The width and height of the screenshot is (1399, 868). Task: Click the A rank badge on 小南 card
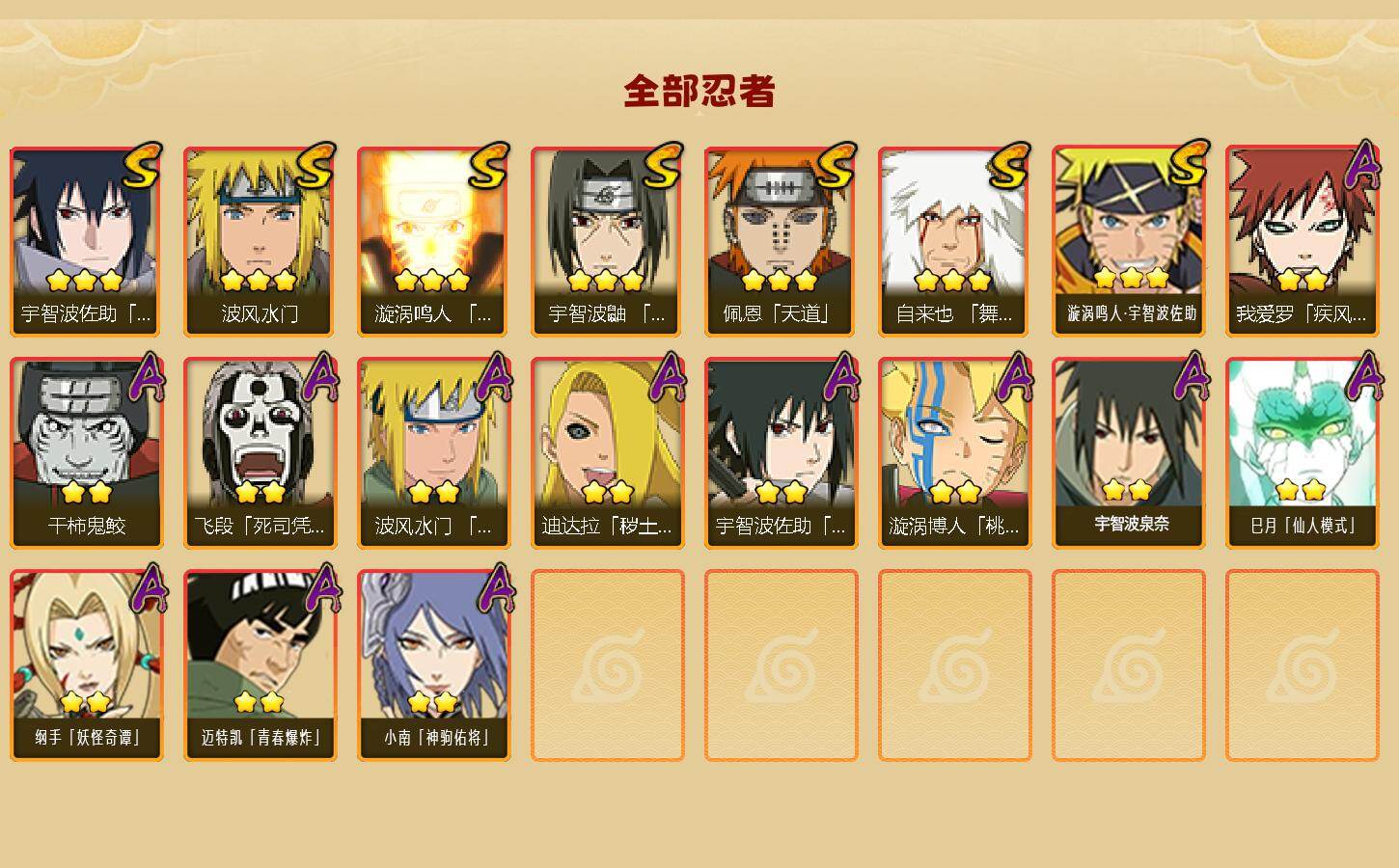tap(495, 589)
